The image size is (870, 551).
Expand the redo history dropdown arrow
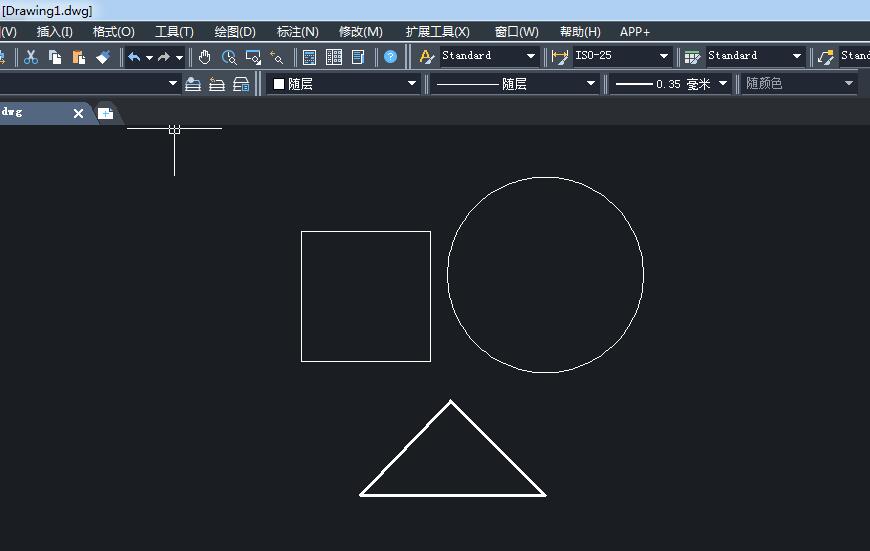point(179,57)
